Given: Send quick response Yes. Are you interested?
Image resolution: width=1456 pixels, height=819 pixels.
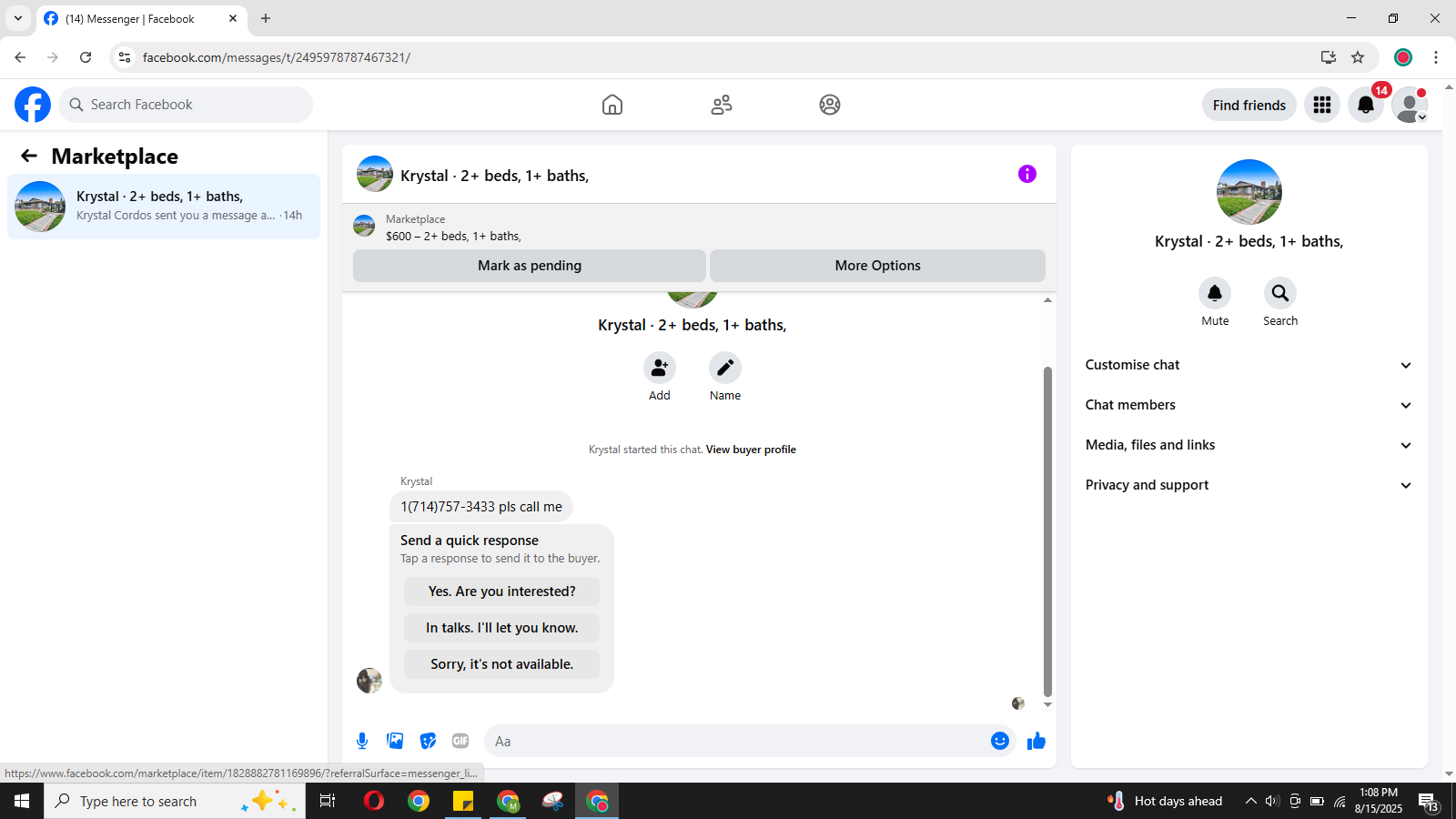Looking at the screenshot, I should pos(502,591).
